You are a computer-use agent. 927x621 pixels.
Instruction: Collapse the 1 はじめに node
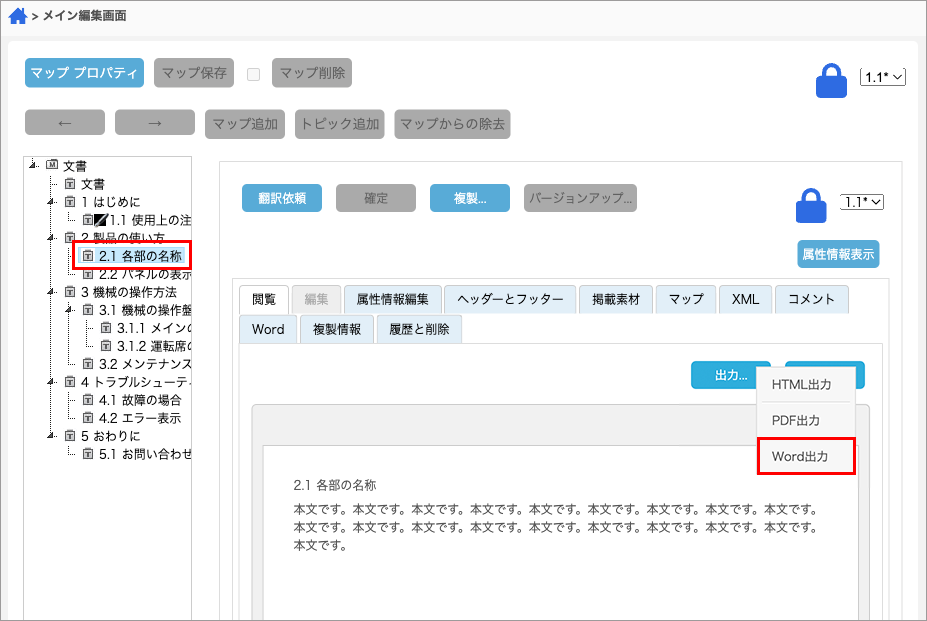(51, 202)
